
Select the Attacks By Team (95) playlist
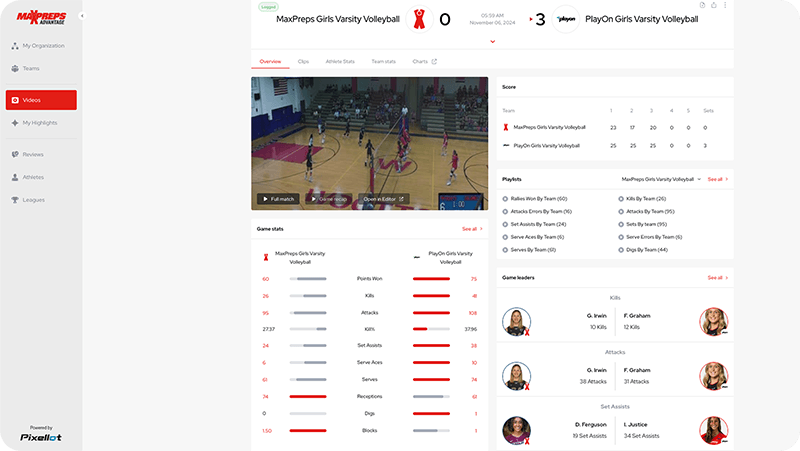[646, 212]
